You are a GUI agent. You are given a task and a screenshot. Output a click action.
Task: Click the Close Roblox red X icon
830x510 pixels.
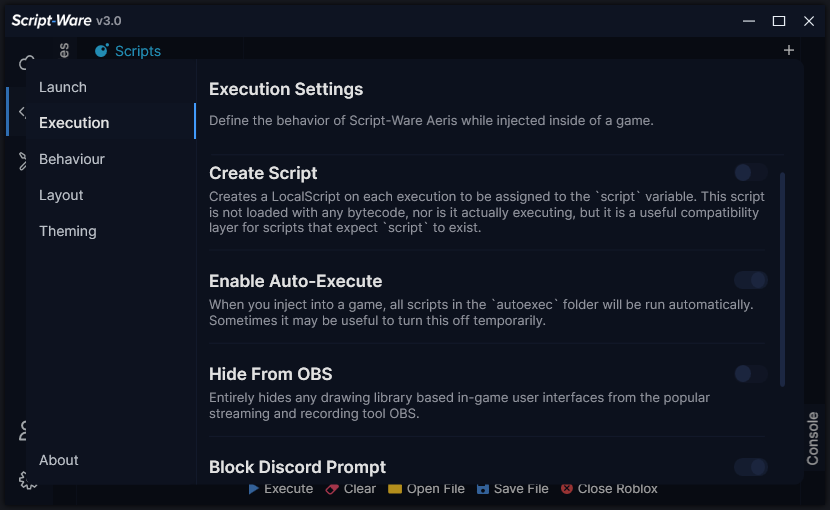[567, 489]
